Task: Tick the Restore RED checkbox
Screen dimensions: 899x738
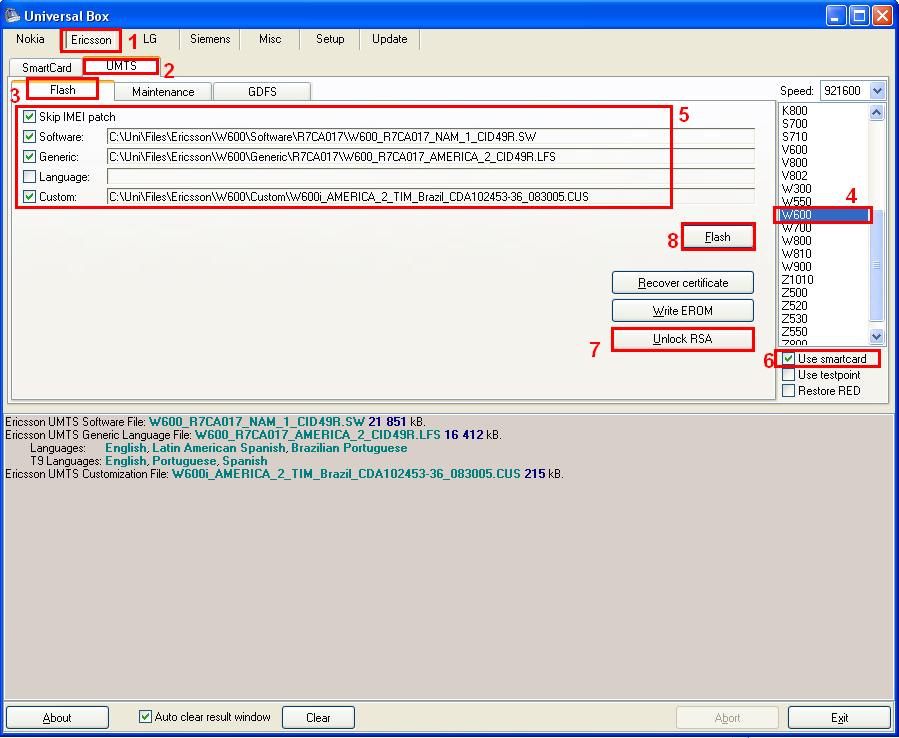Action: point(789,391)
